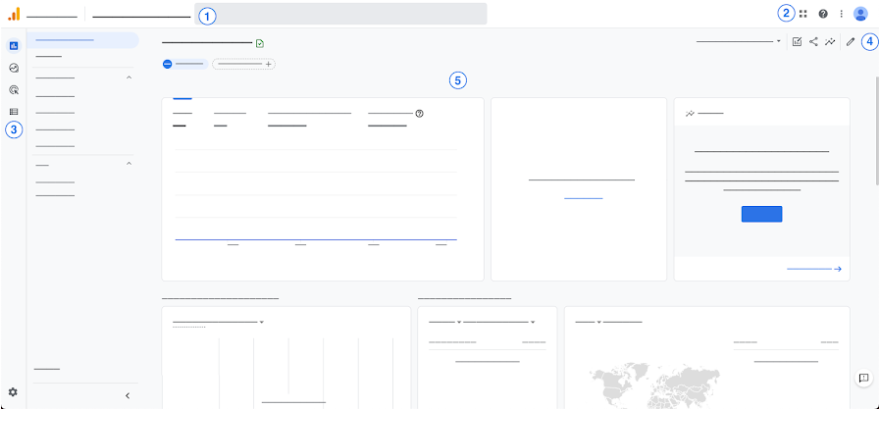
Task: Click the search bar at the top
Action: point(341,14)
